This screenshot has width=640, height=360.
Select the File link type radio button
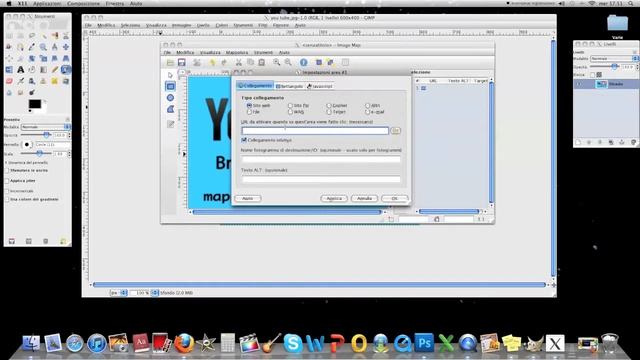pyautogui.click(x=249, y=111)
